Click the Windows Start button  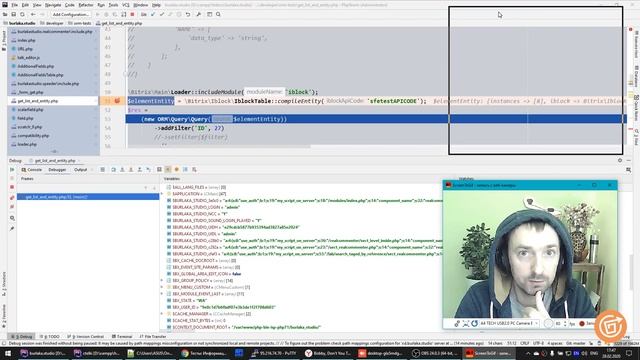click(x=8, y=353)
